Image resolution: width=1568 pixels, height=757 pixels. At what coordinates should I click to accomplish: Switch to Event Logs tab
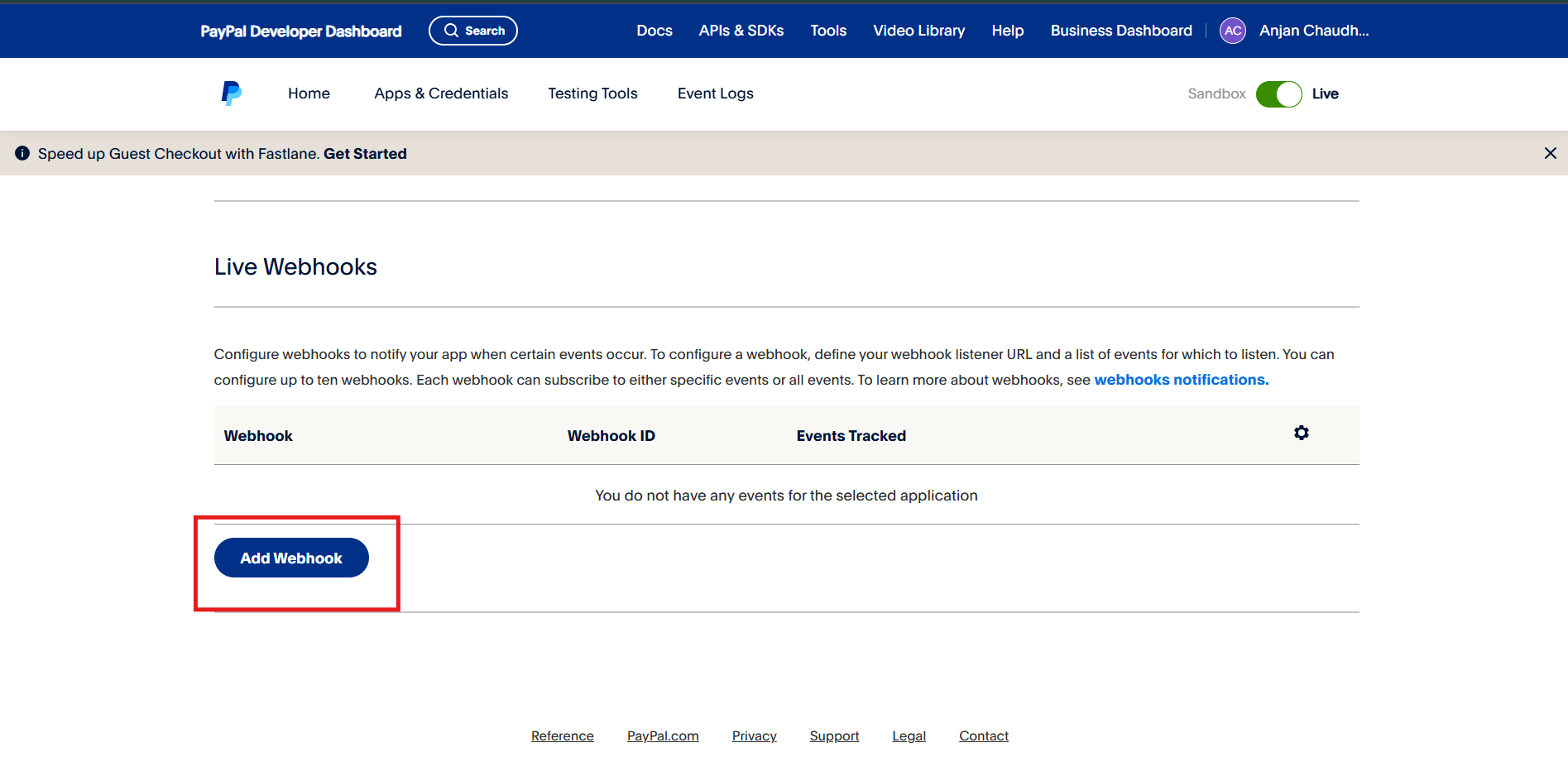[715, 93]
